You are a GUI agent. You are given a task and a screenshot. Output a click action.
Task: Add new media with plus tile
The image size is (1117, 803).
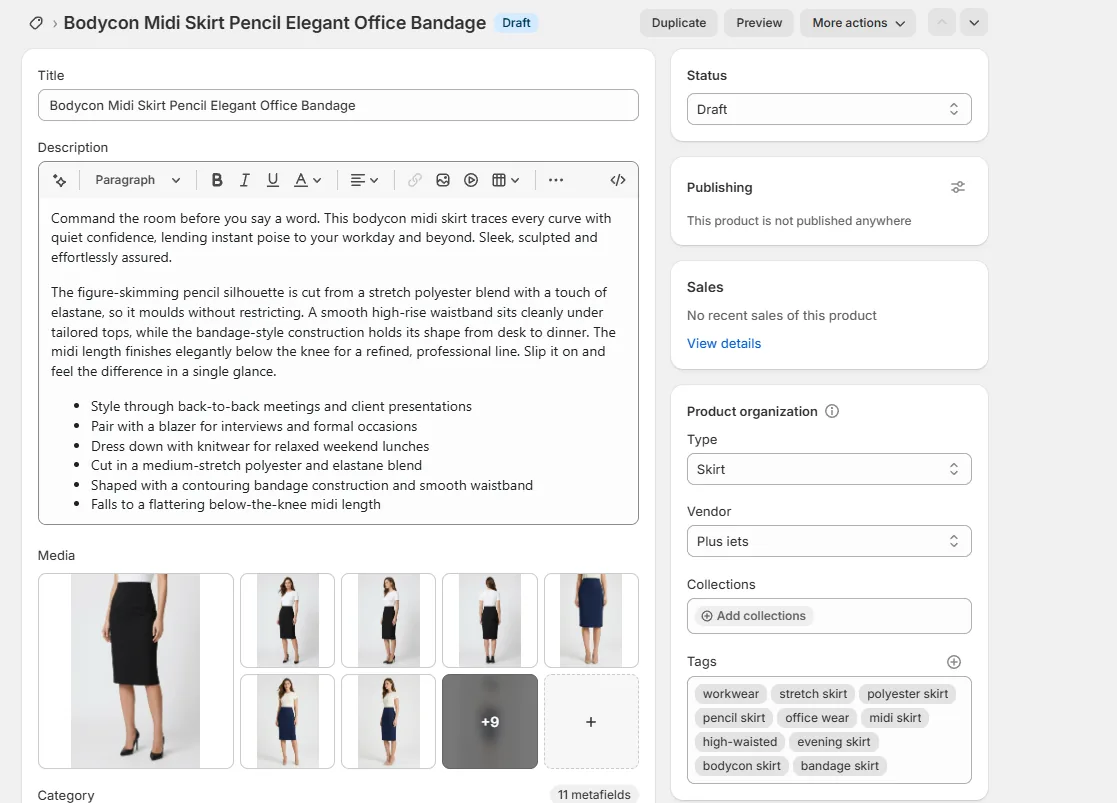pyautogui.click(x=591, y=722)
